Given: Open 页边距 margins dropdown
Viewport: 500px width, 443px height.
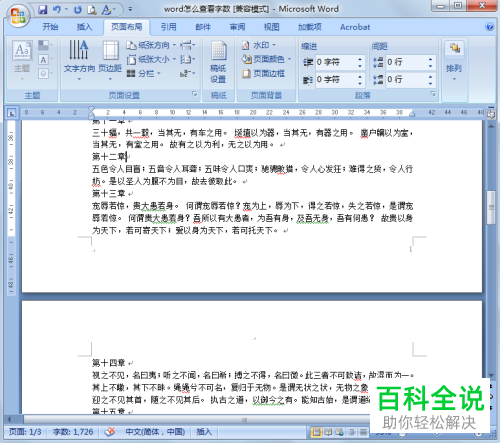Looking at the screenshot, I should pos(110,60).
